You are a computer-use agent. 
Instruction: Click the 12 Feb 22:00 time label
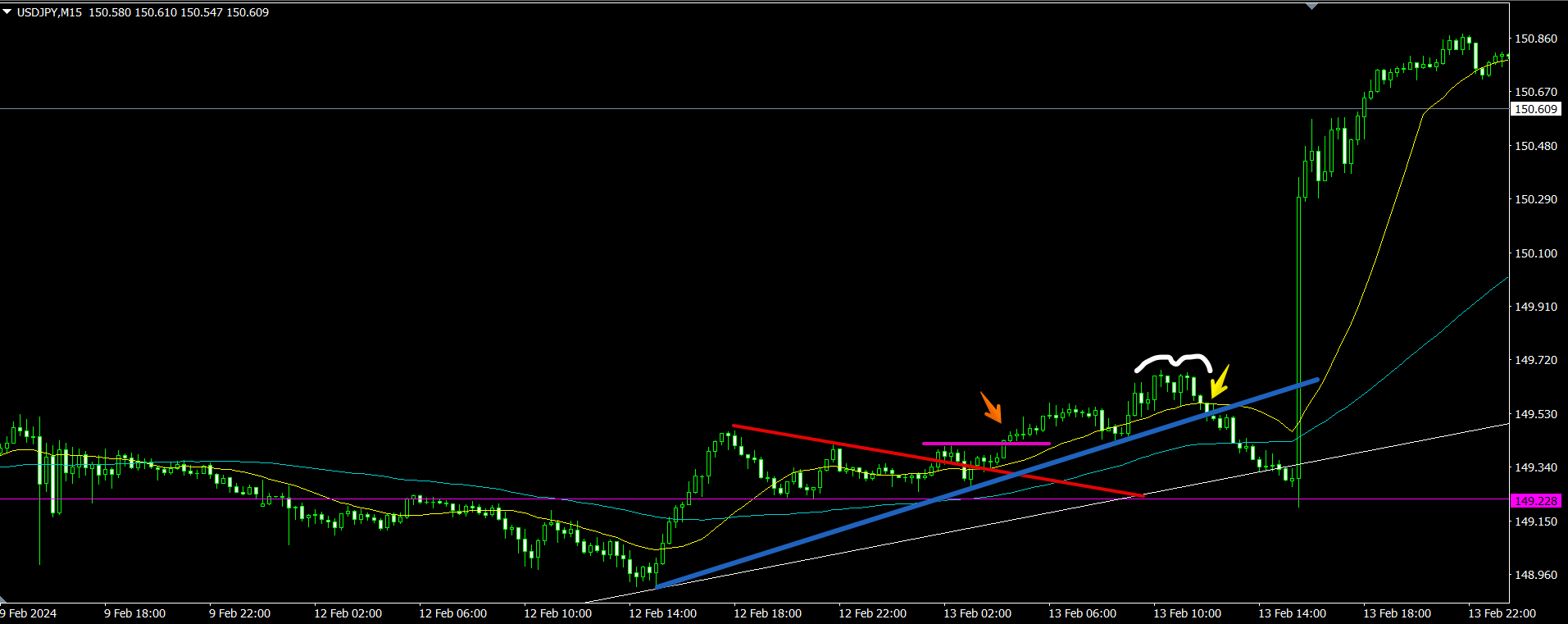pyautogui.click(x=873, y=613)
